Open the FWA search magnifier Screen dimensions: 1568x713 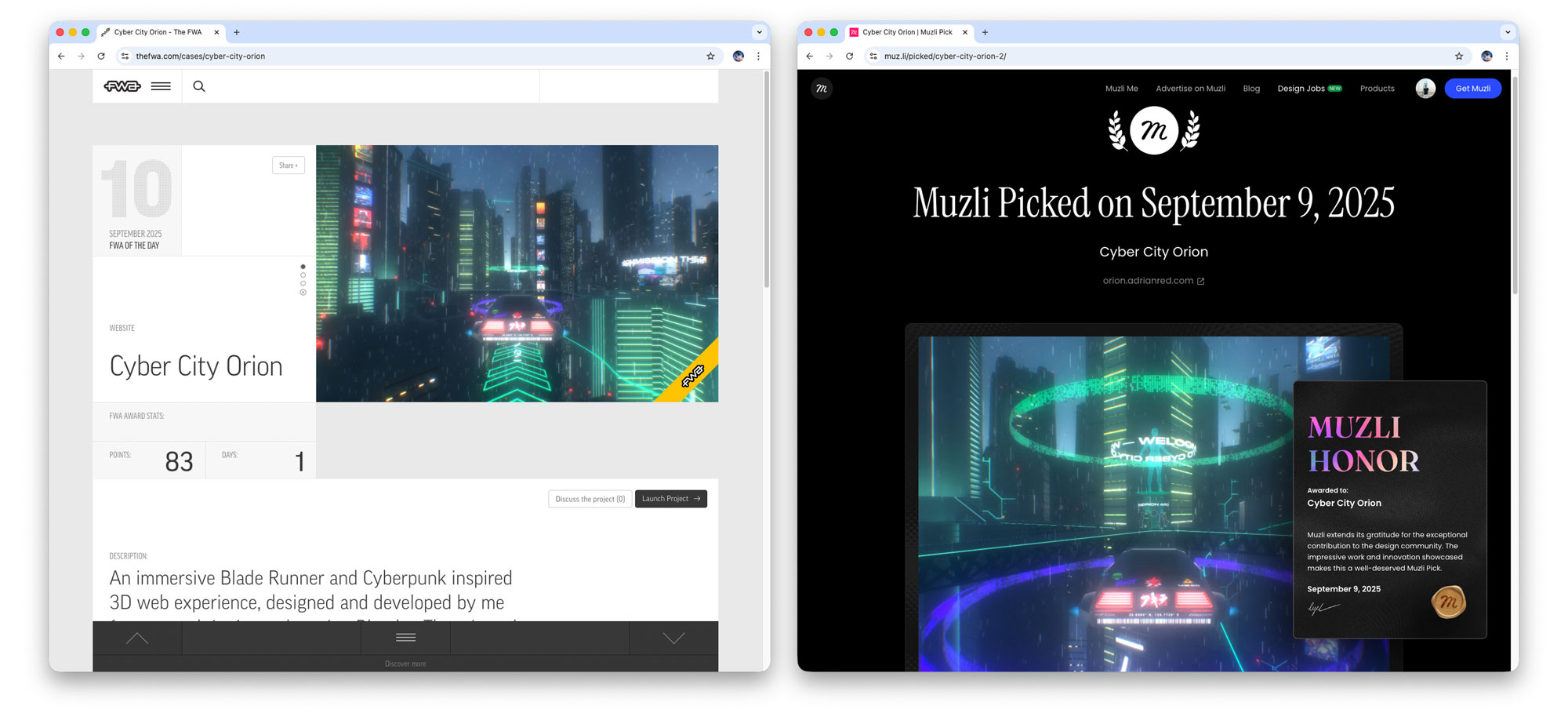pos(199,86)
